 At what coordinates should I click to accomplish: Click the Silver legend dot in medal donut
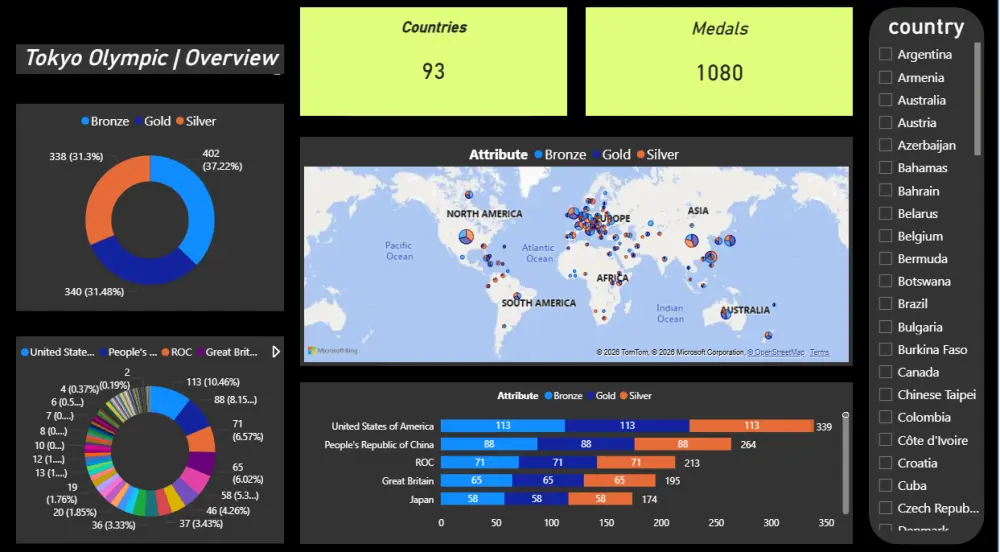(180, 121)
